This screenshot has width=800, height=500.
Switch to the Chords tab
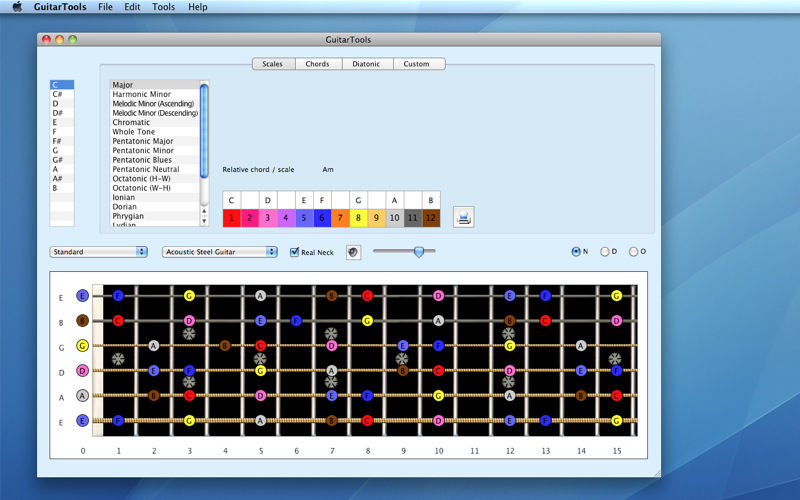317,64
